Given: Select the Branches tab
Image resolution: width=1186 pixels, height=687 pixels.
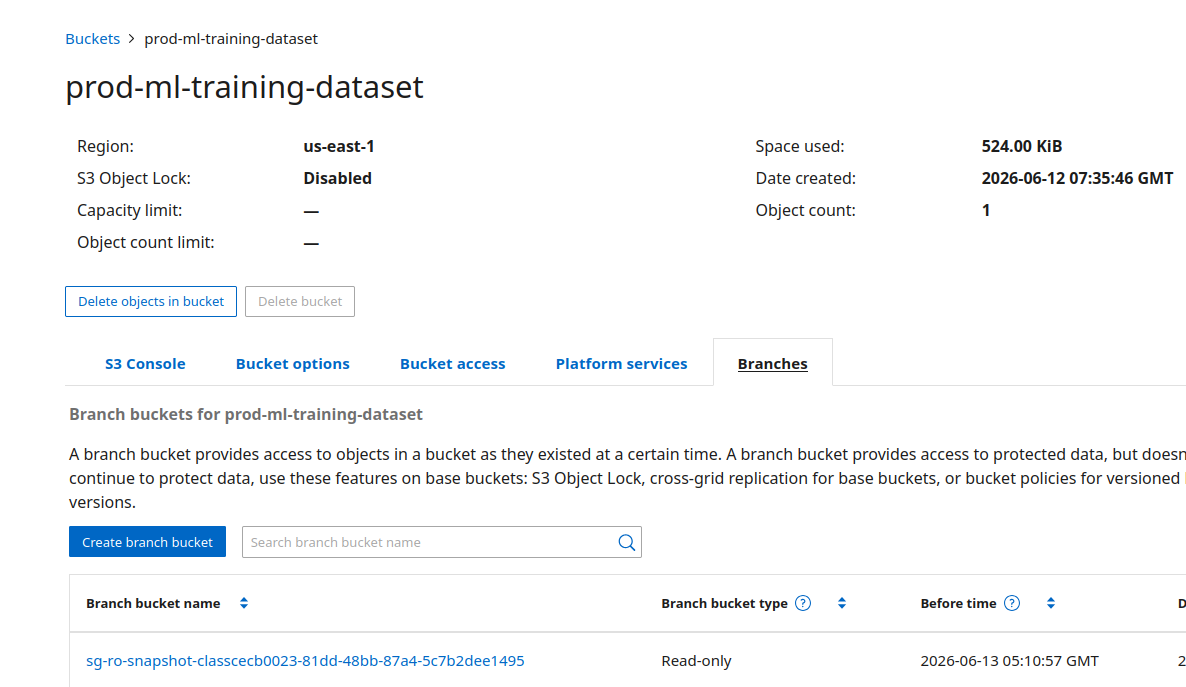Looking at the screenshot, I should (772, 364).
